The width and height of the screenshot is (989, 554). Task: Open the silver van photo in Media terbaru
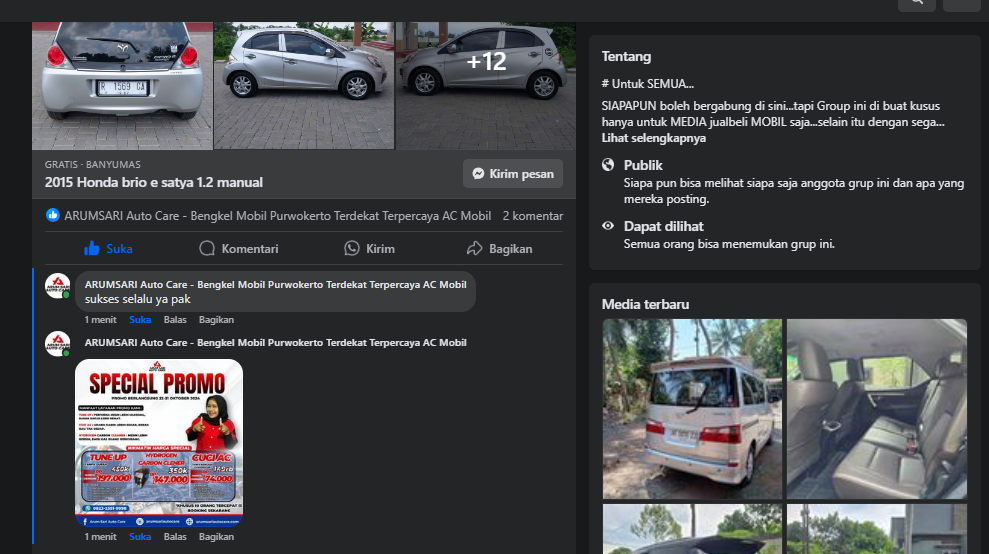(x=693, y=409)
